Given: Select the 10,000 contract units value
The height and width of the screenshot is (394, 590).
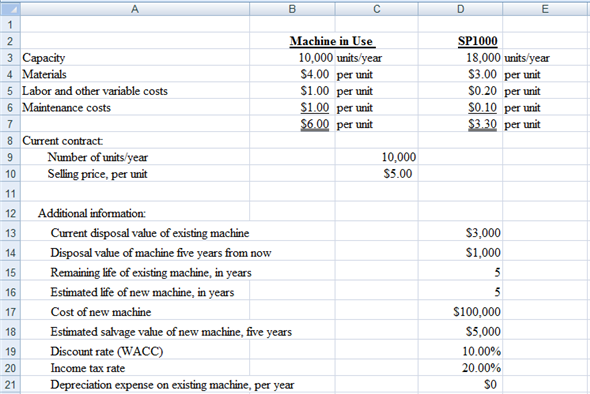Looking at the screenshot, I should pos(399,157).
